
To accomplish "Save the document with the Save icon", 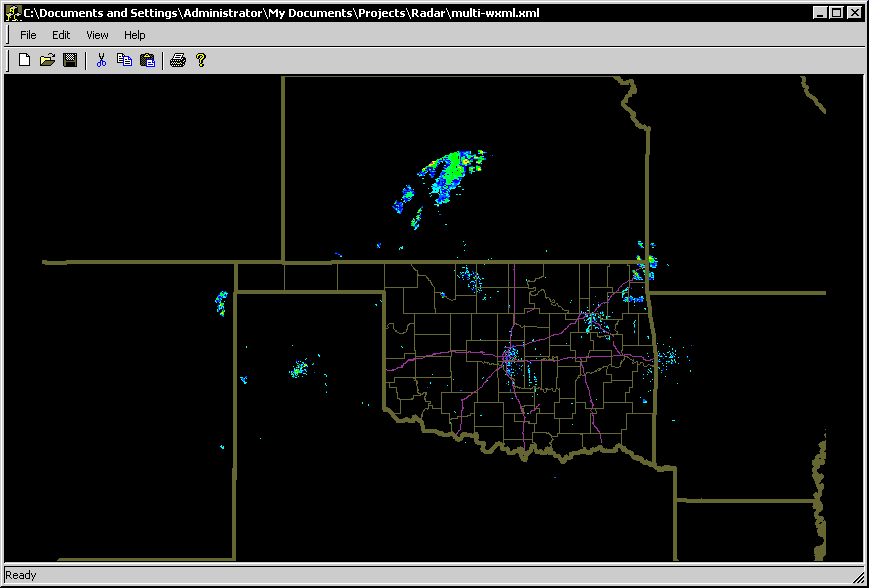I will point(69,59).
